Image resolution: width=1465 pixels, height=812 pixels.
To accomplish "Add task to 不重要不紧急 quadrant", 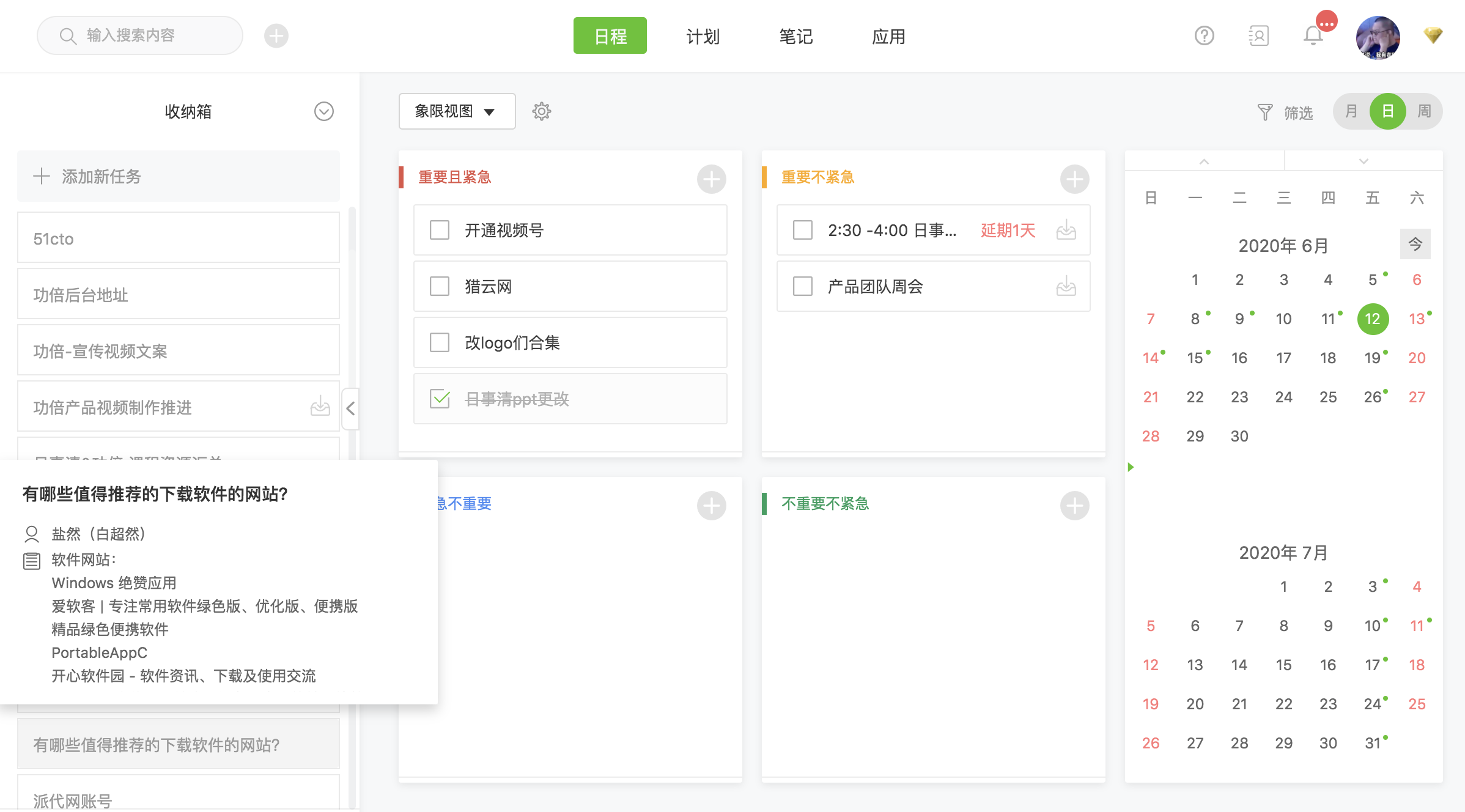I will coord(1074,506).
